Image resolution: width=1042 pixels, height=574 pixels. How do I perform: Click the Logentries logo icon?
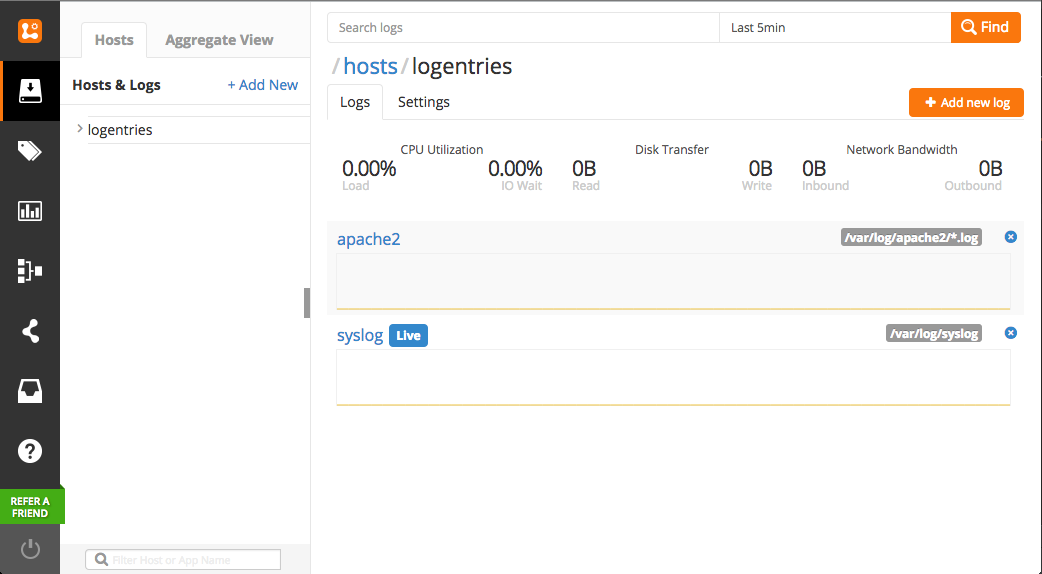(30, 30)
